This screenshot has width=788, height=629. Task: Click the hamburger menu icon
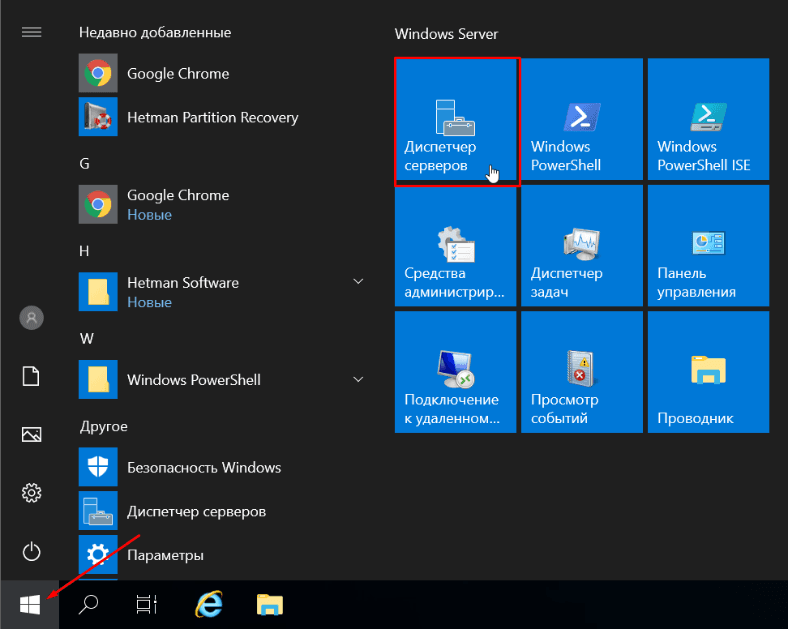31,33
